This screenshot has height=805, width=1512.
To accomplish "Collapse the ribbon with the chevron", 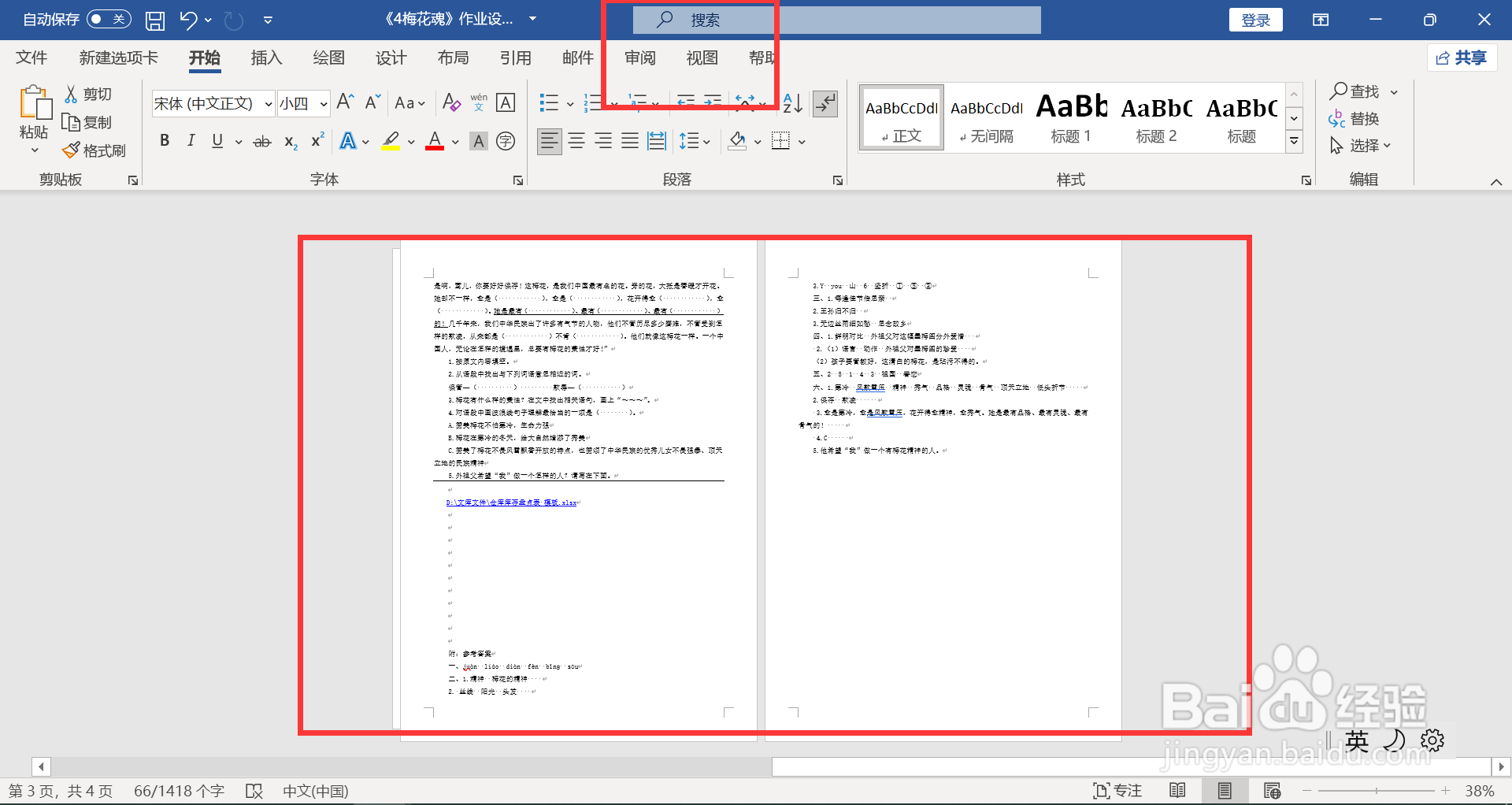I will tap(1496, 182).
